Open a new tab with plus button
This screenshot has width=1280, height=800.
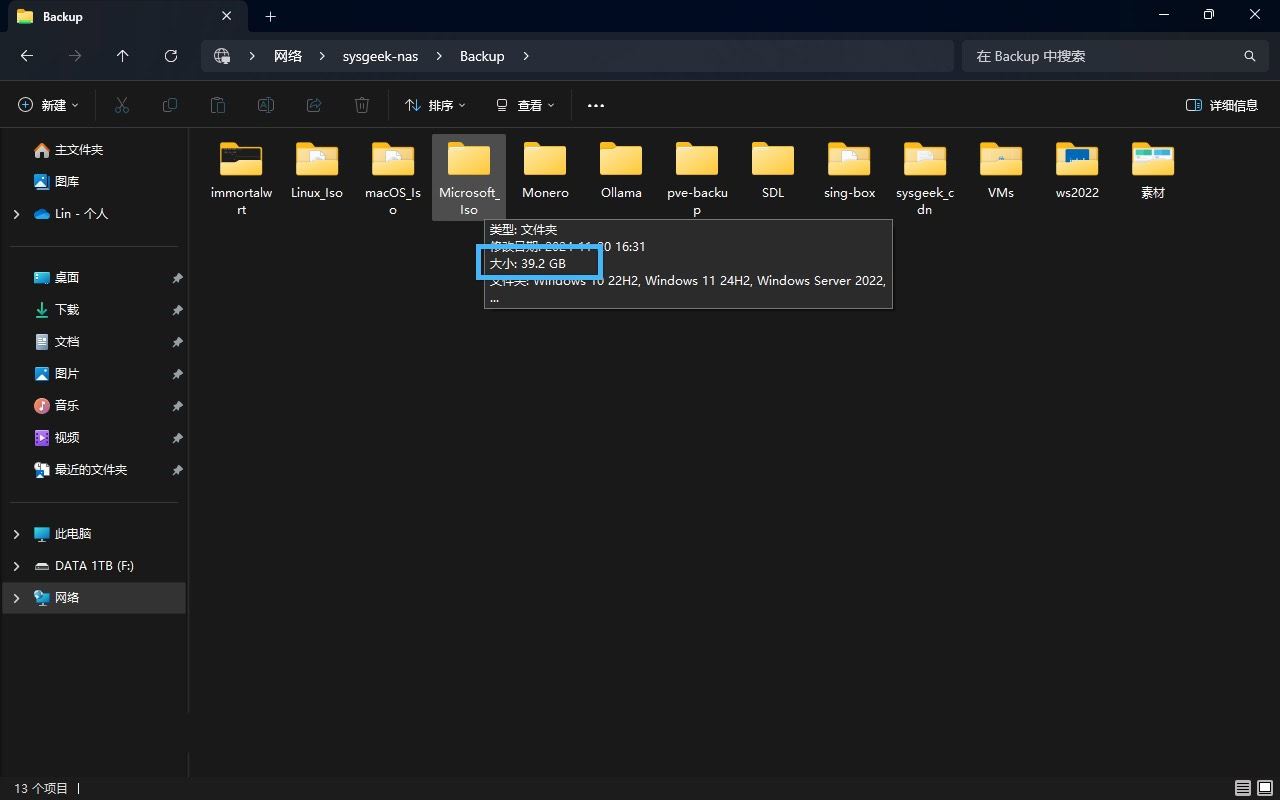click(270, 16)
